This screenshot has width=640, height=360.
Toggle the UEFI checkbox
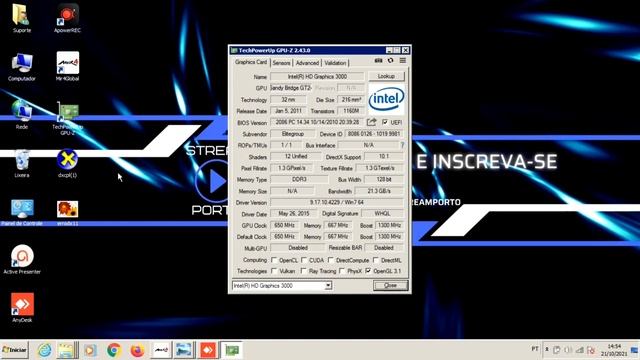tap(385, 122)
